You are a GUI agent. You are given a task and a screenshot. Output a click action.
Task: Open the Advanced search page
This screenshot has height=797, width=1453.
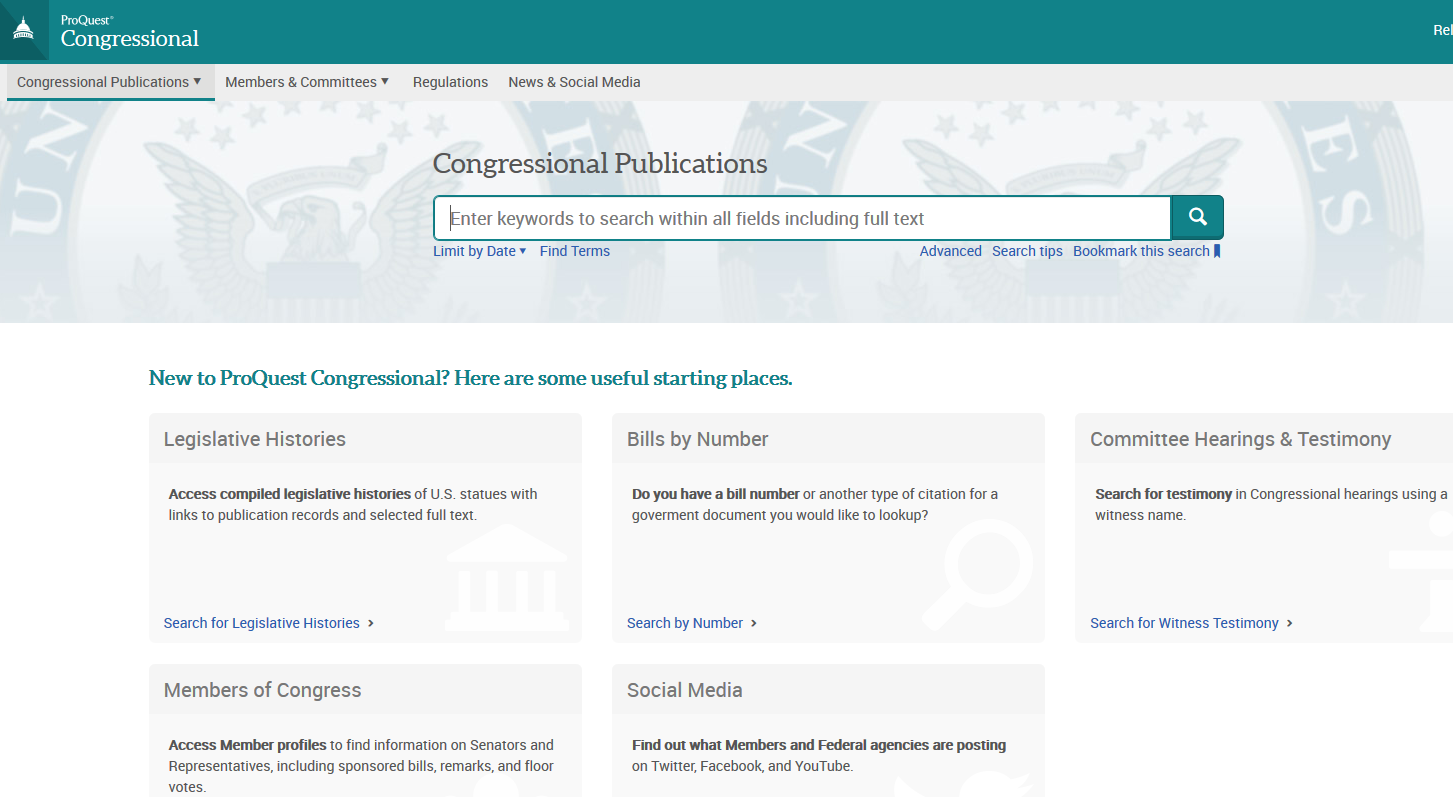pos(950,251)
